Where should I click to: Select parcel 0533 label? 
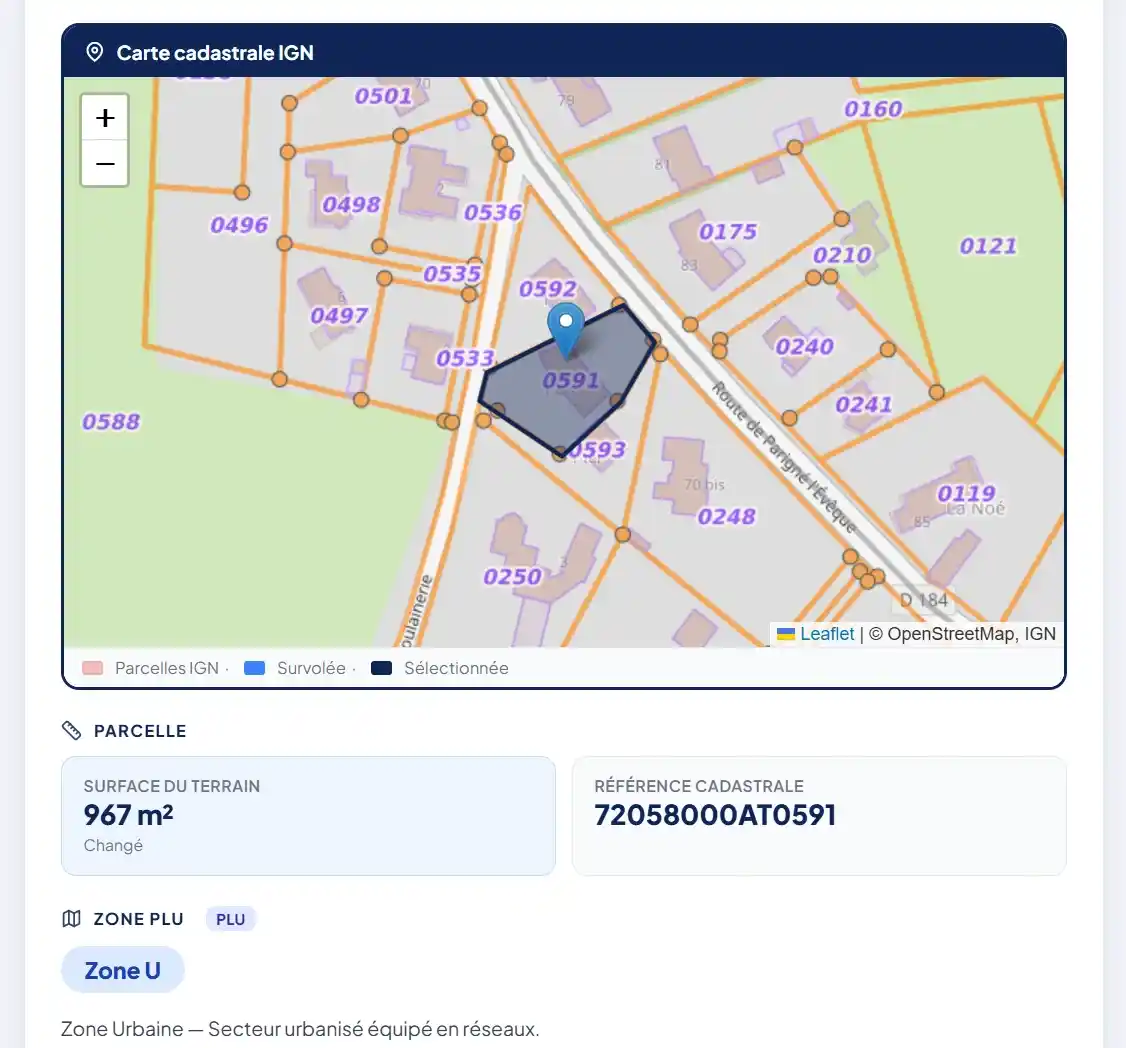coord(465,358)
